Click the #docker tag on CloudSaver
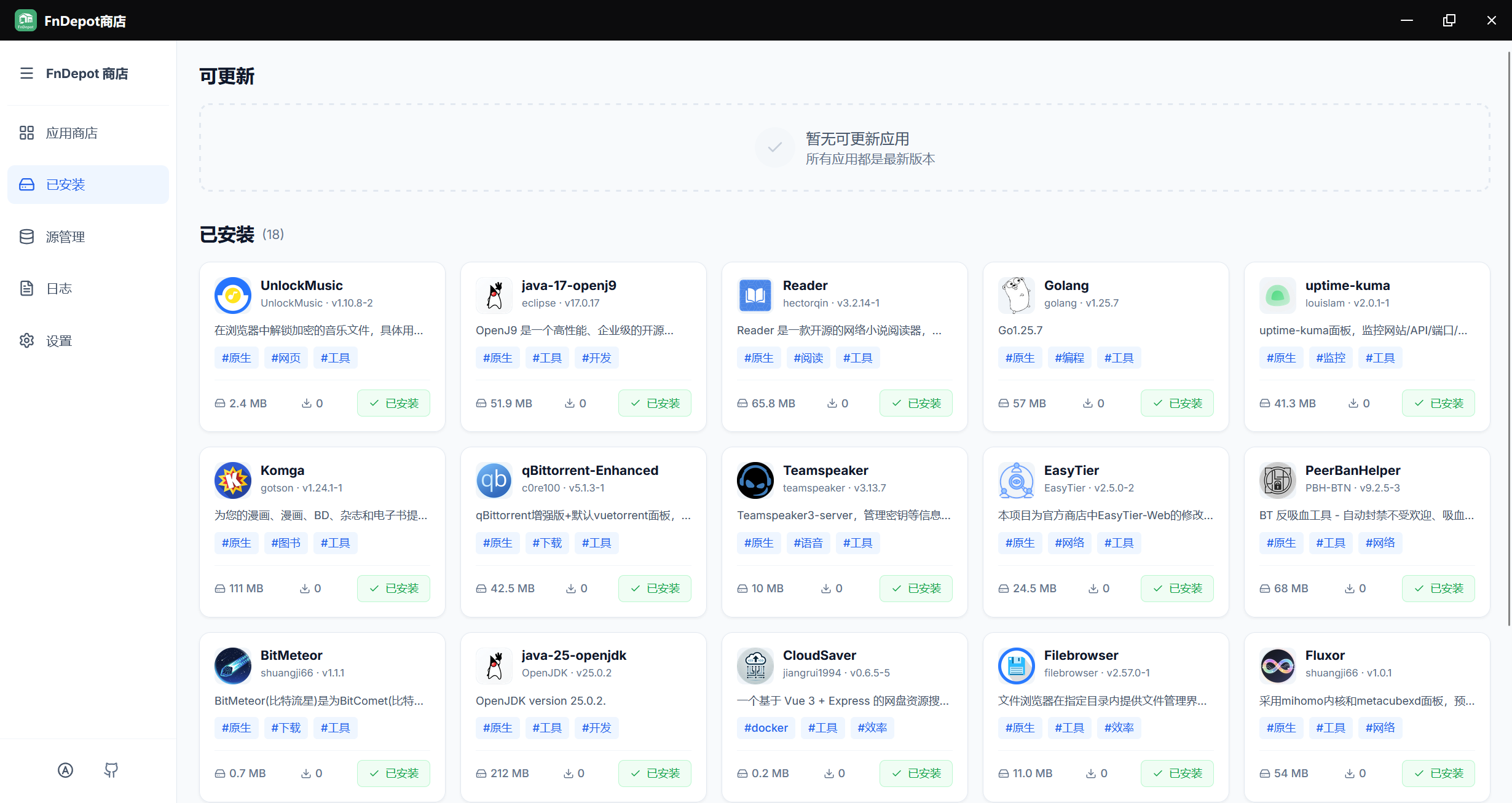Viewport: 1512px width, 803px height. pos(766,727)
